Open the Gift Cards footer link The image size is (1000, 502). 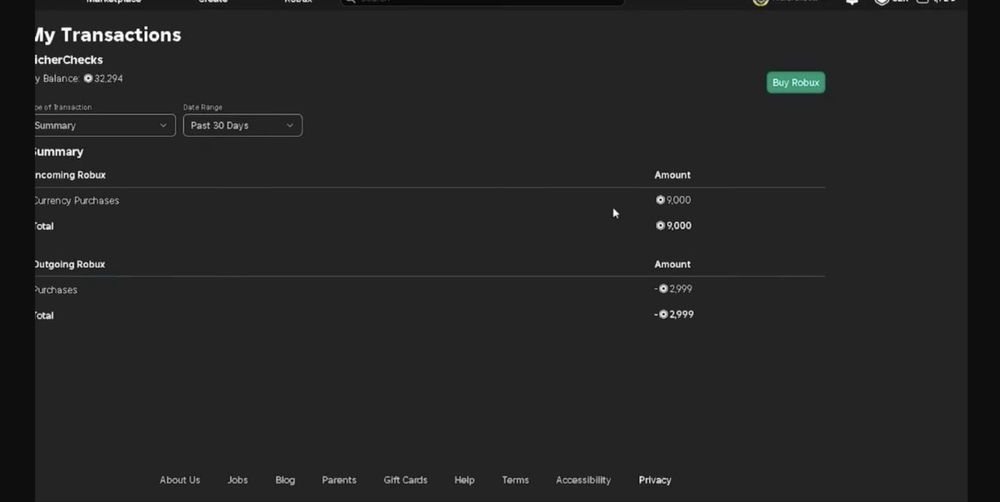coord(405,480)
